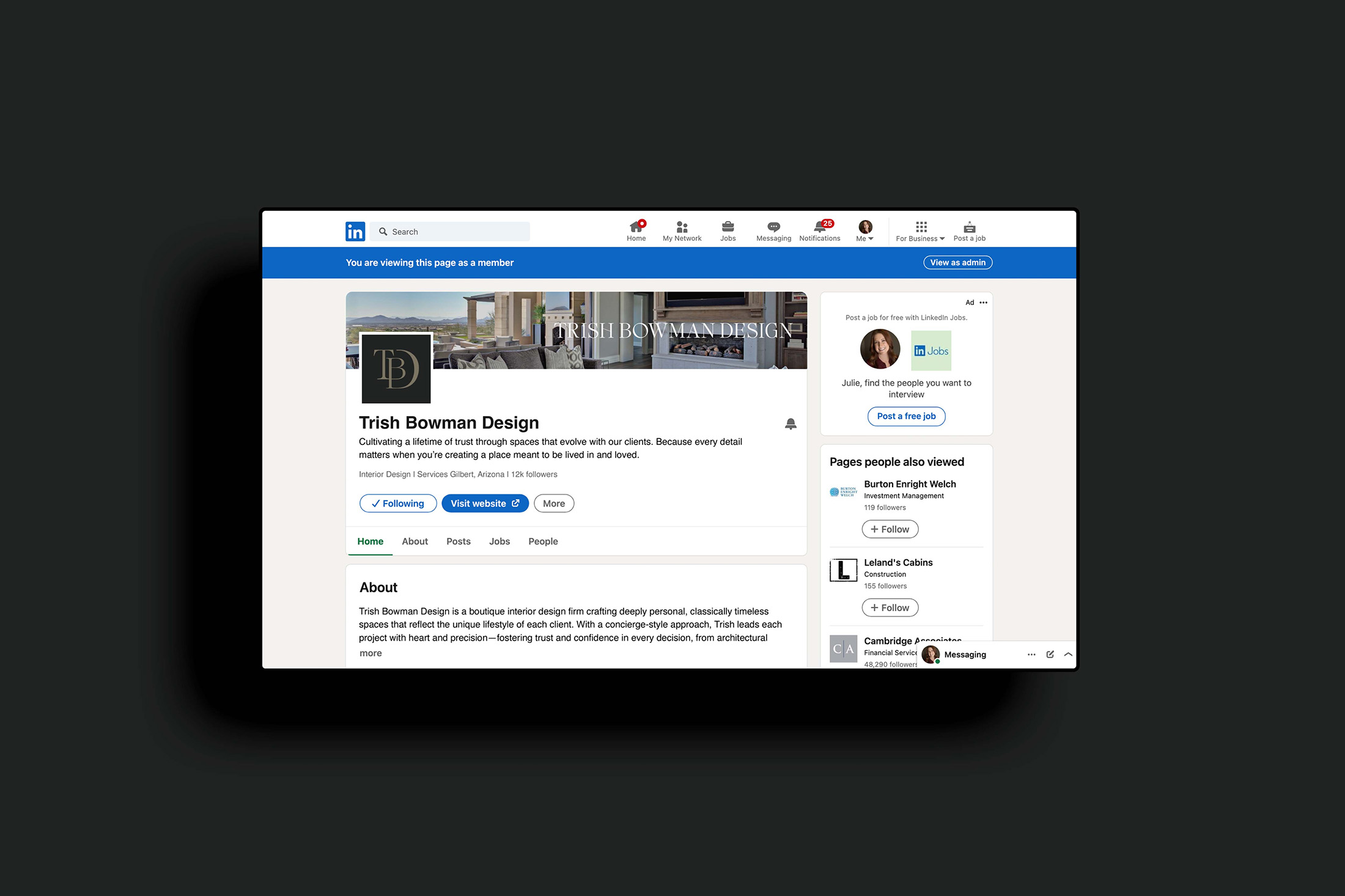Open the ad options three-dot menu
1345x896 pixels.
pyautogui.click(x=983, y=303)
